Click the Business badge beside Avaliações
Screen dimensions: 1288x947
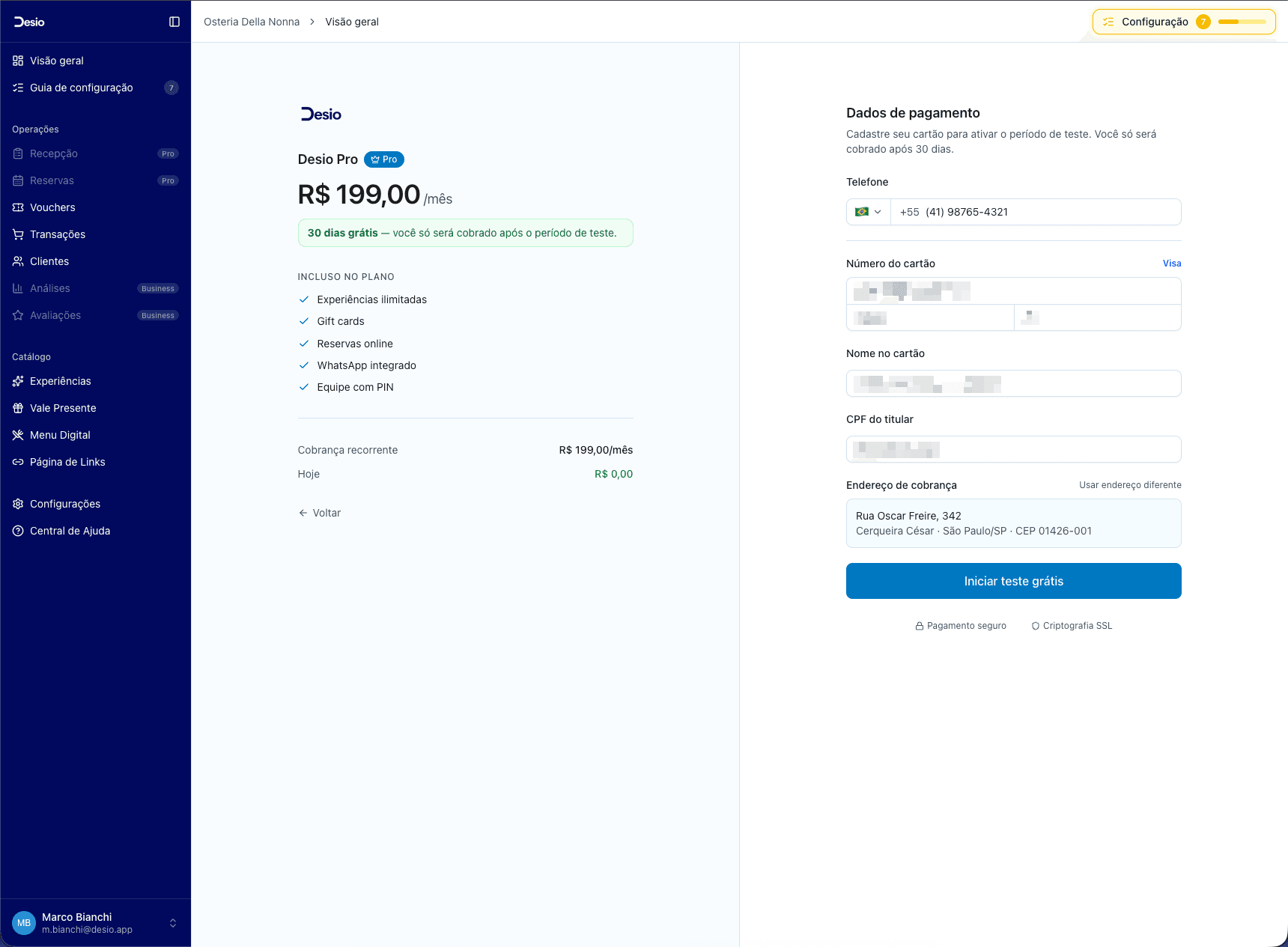tap(158, 315)
